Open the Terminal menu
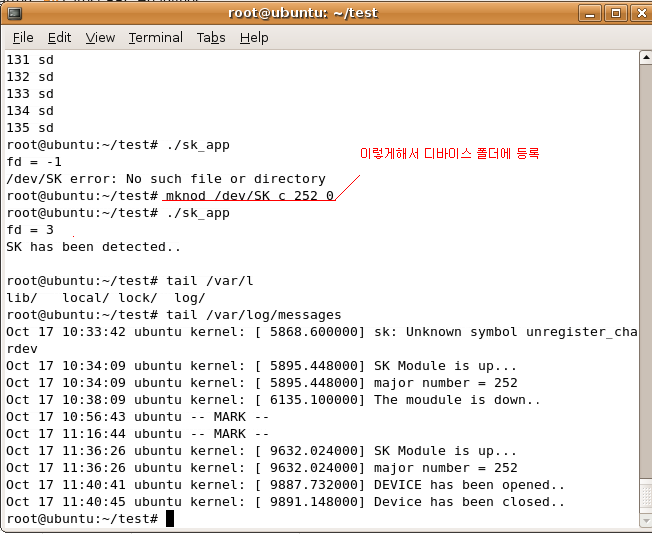This screenshot has height=534, width=652. 156,38
